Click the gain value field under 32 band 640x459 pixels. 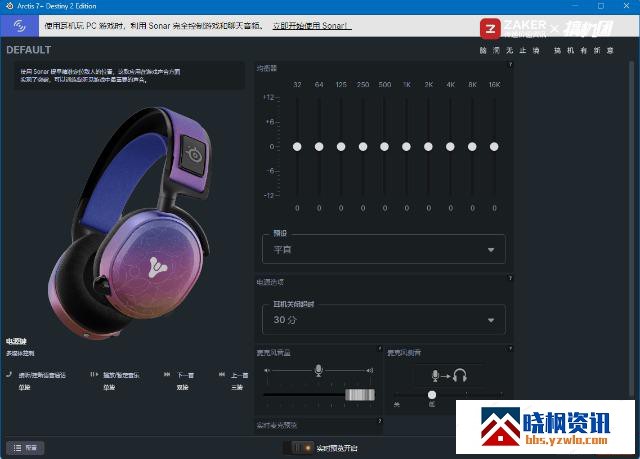297,208
